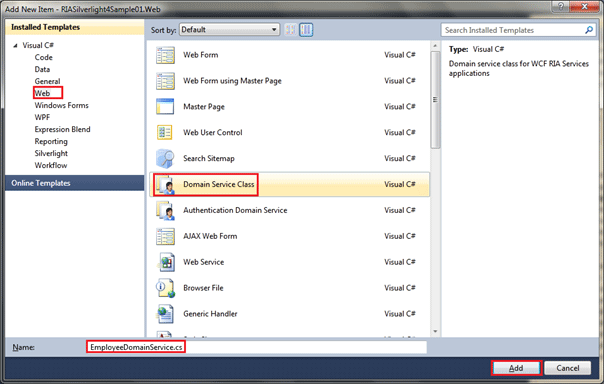Click the scrollbar up arrow
This screenshot has height=384, width=604.
click(435, 46)
